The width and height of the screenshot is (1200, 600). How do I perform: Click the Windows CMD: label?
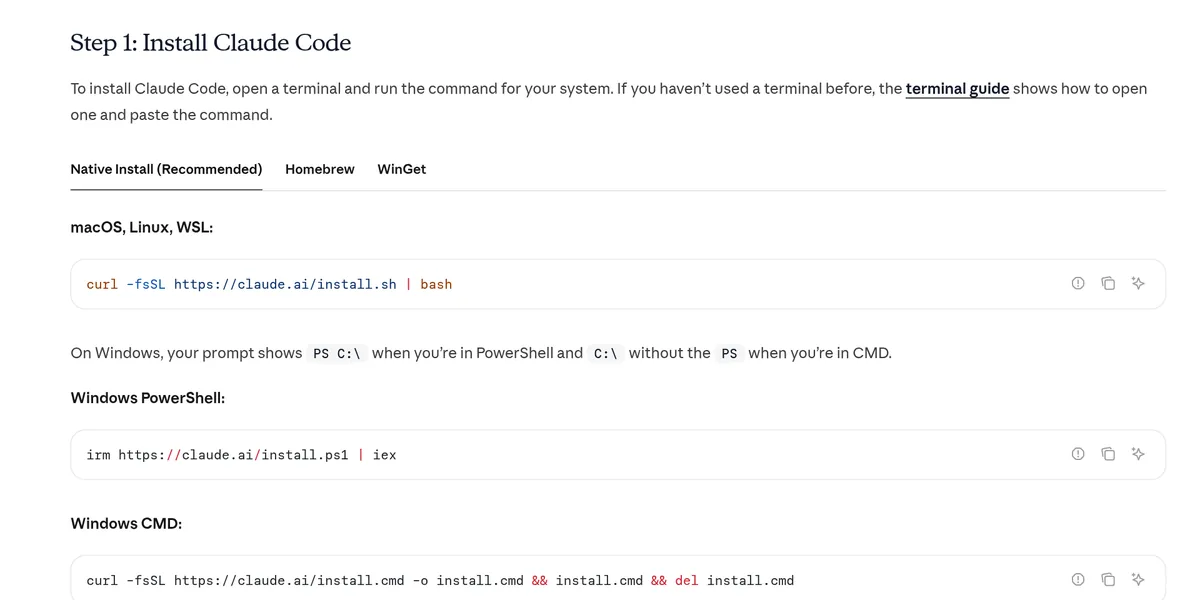pos(126,523)
